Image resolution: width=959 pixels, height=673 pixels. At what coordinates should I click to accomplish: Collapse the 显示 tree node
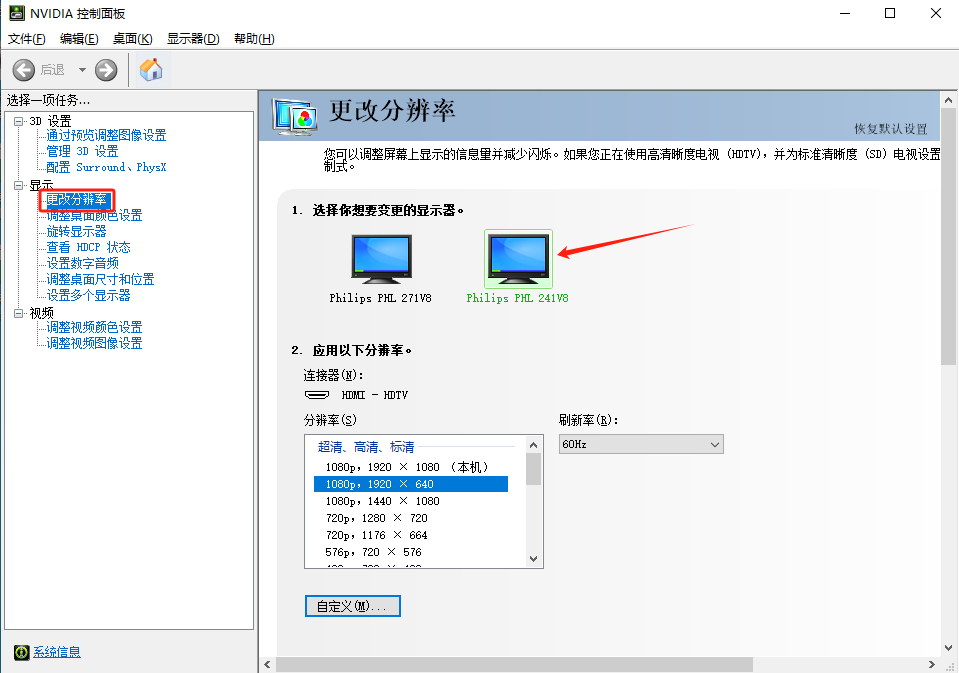click(18, 185)
